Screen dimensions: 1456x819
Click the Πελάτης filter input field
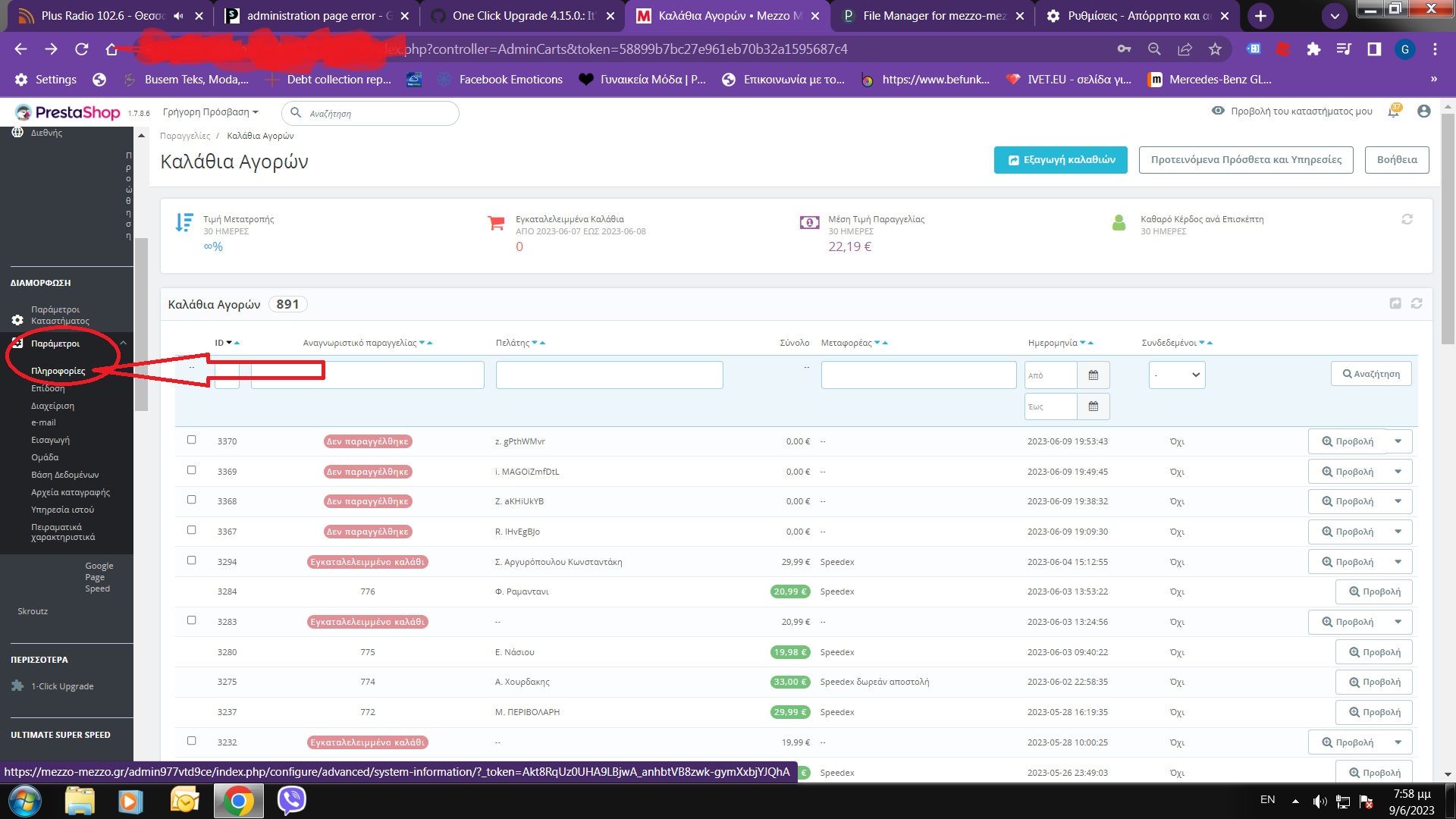609,375
